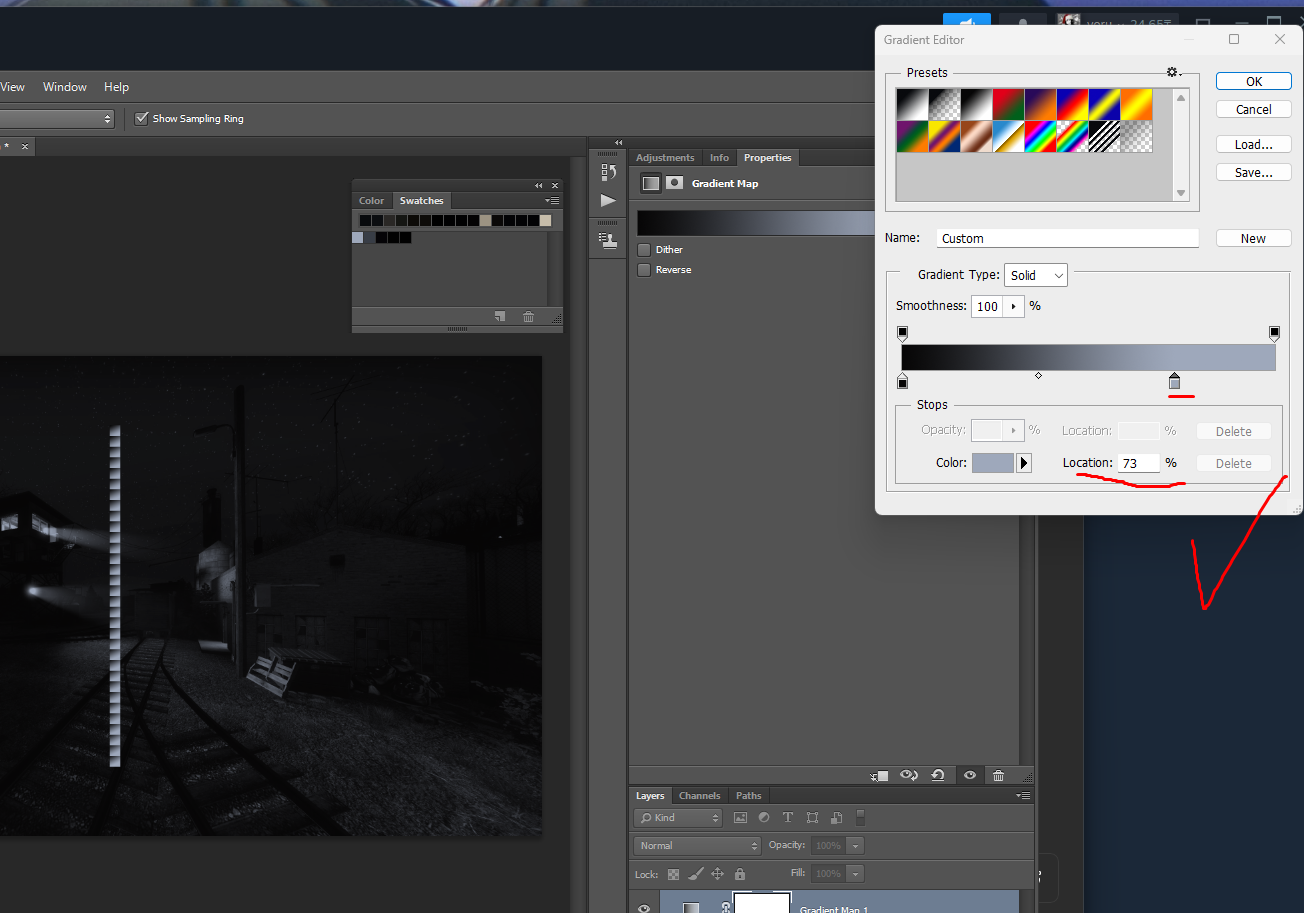Click the clip to layer icon
This screenshot has width=1304, height=913.
point(879,775)
